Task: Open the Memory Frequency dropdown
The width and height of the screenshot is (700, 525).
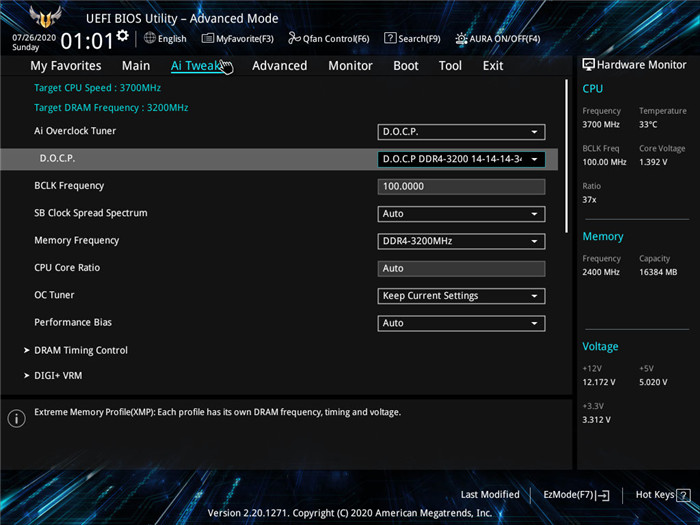Action: (461, 241)
